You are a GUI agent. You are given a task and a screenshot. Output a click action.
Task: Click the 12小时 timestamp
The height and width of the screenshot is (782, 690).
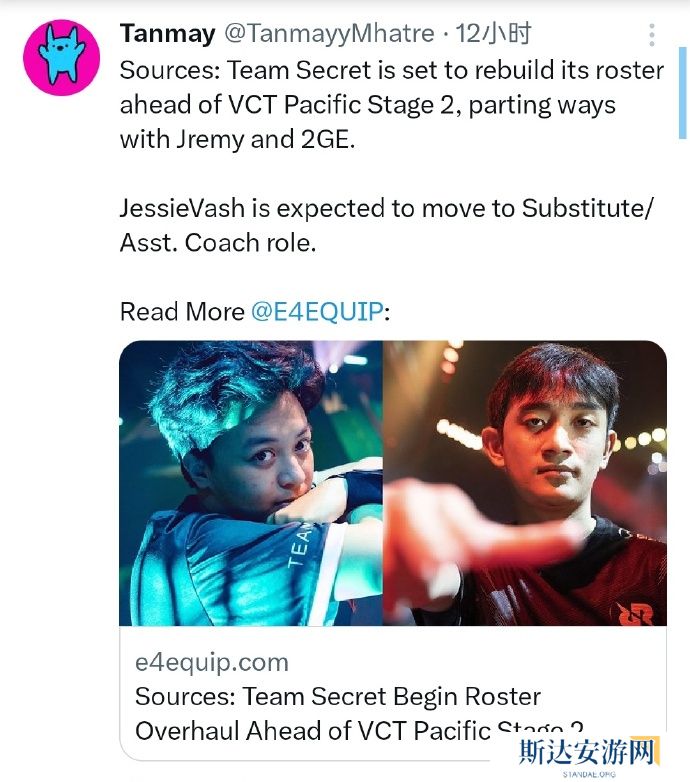[493, 33]
